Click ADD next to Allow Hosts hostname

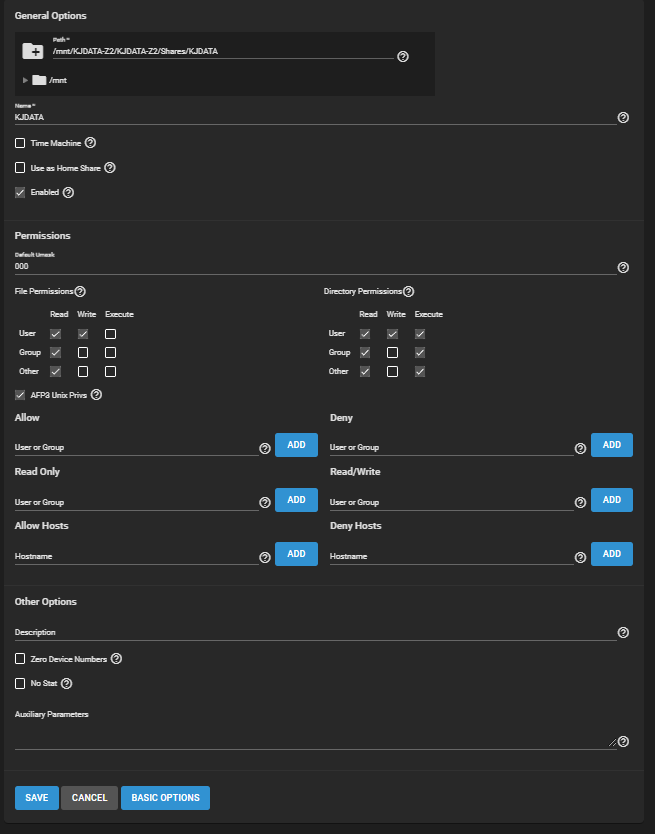point(296,554)
